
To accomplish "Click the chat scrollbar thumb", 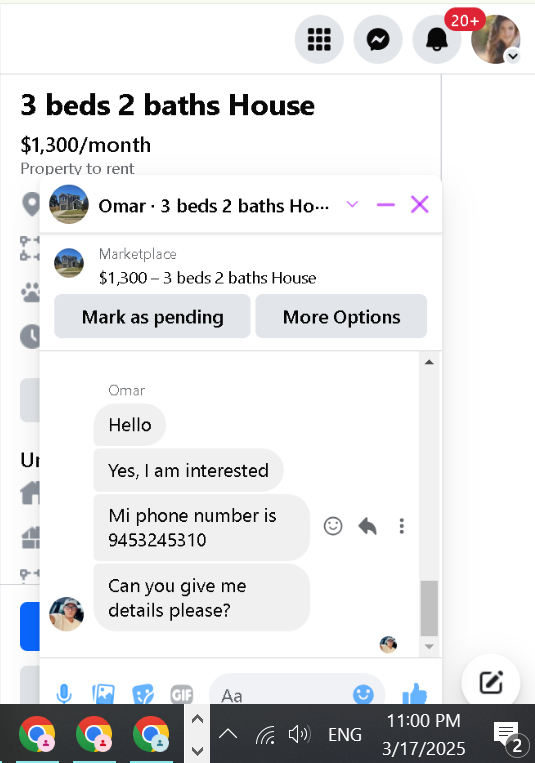I will 429,608.
